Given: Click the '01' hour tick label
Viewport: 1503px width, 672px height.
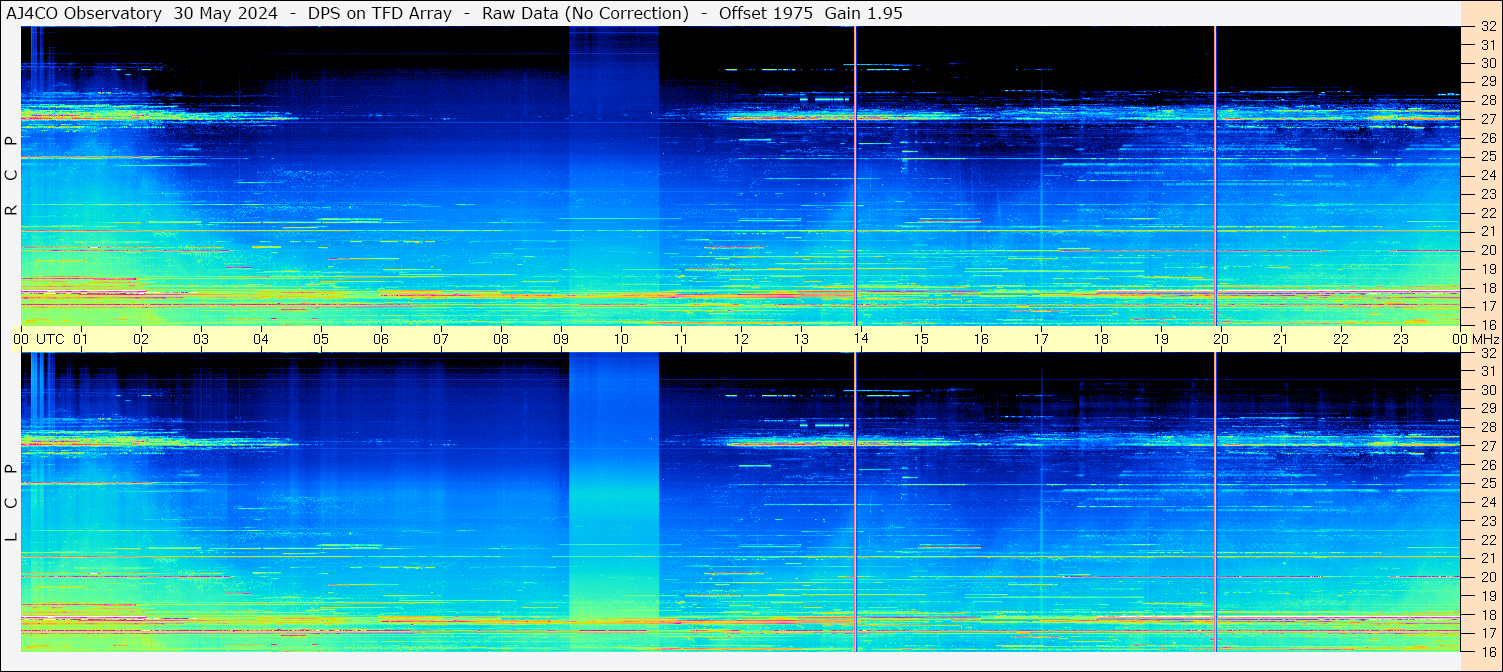Looking at the screenshot, I should point(81,339).
